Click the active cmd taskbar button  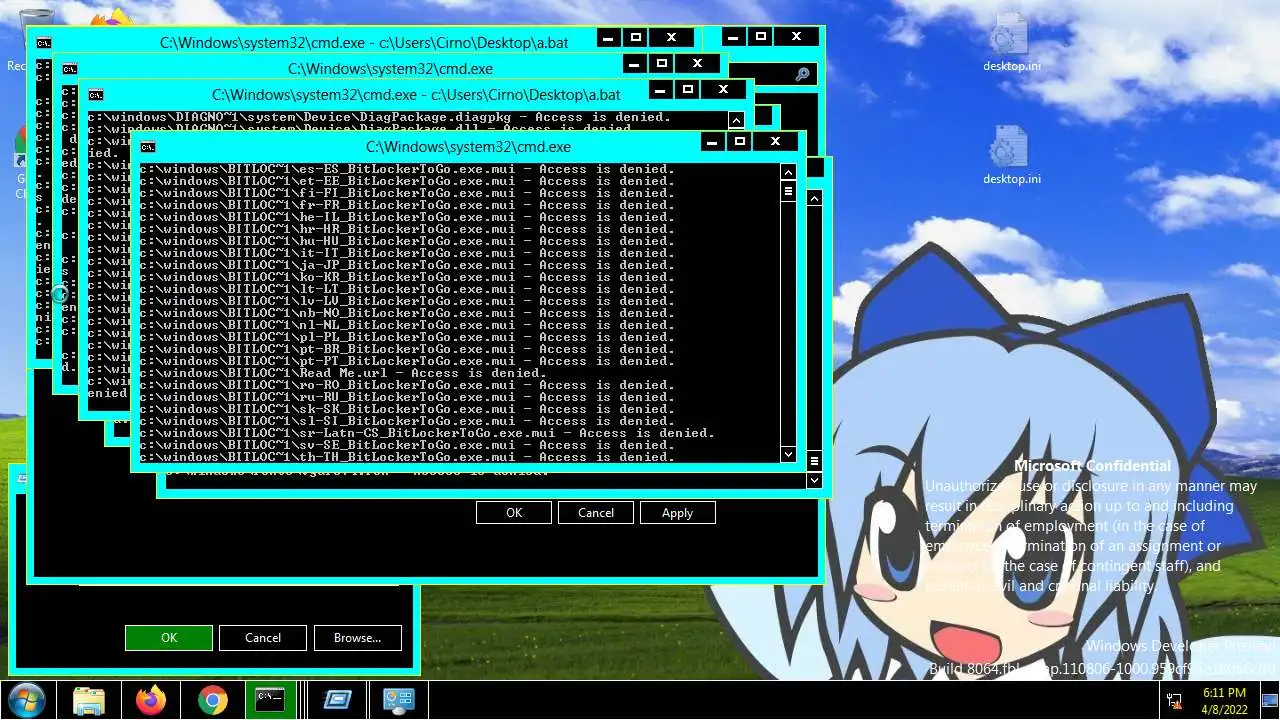[270, 701]
